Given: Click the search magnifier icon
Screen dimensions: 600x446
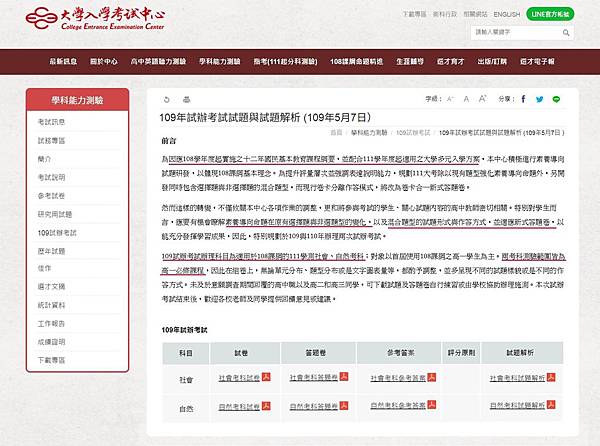Looking at the screenshot, I should pyautogui.click(x=566, y=33).
